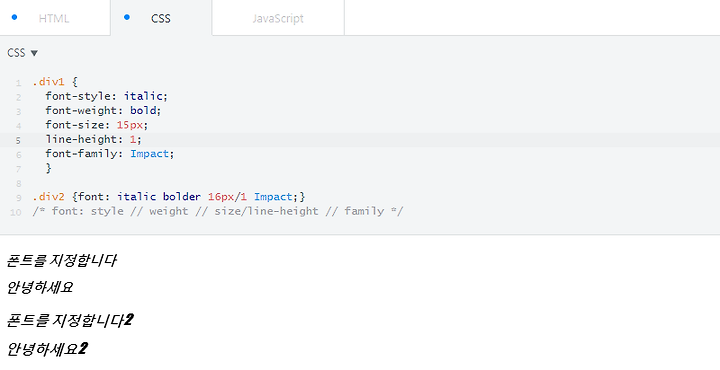The image size is (720, 370).
Task: Click the closing brace on line 7
Action: [x=48, y=168]
